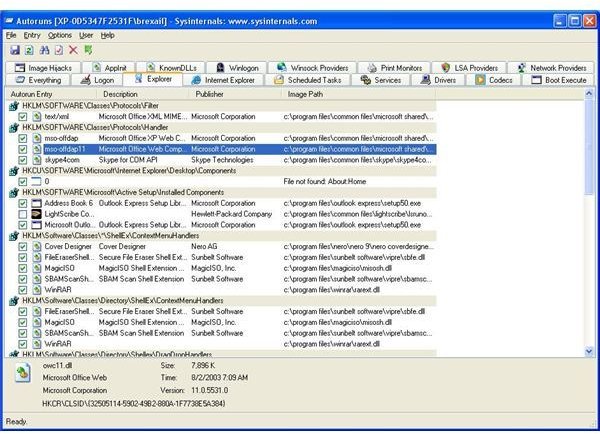Click the Autoruns title bar app icon

tap(9, 21)
